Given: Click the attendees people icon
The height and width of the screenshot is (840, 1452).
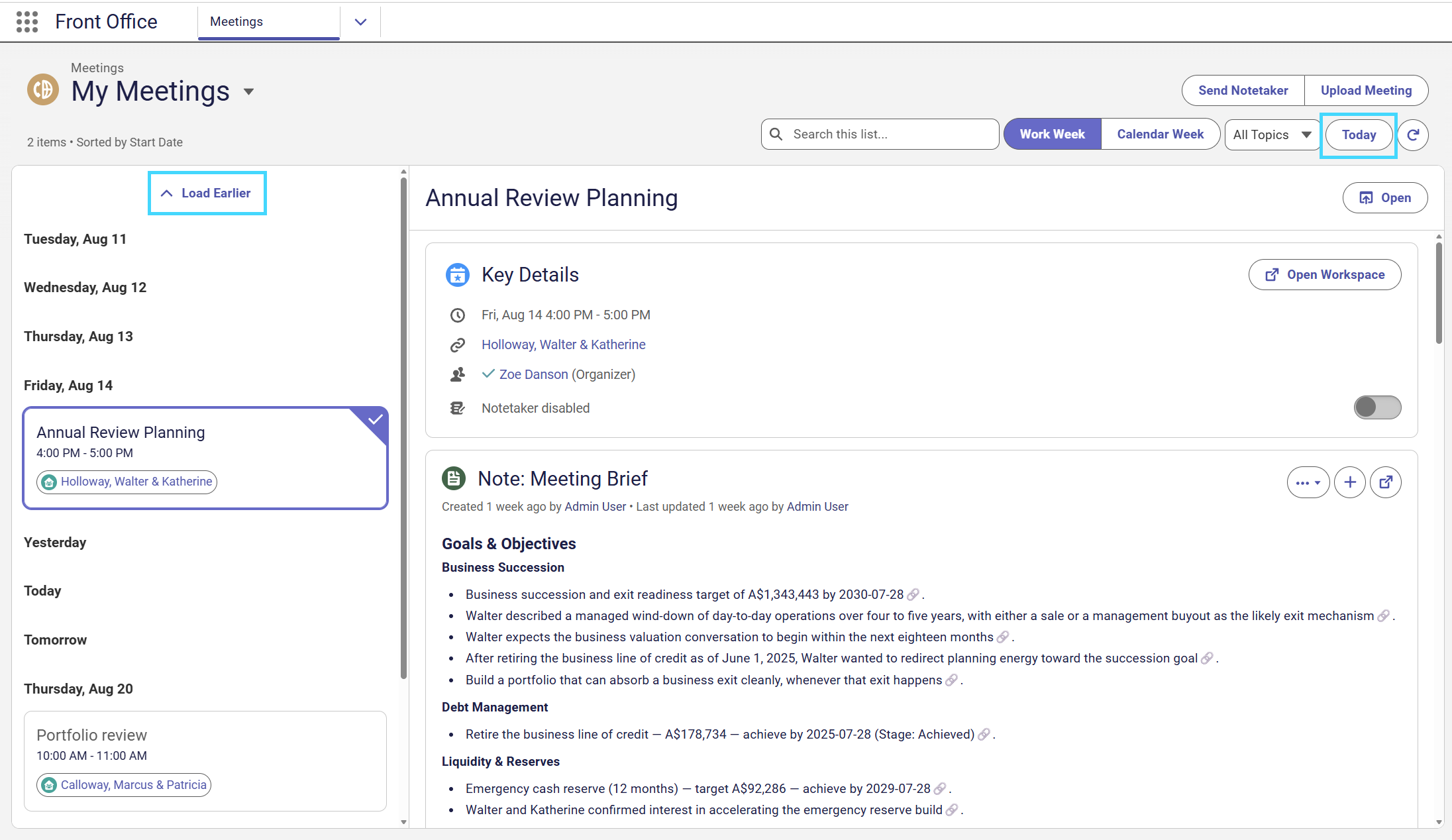Looking at the screenshot, I should [x=457, y=375].
